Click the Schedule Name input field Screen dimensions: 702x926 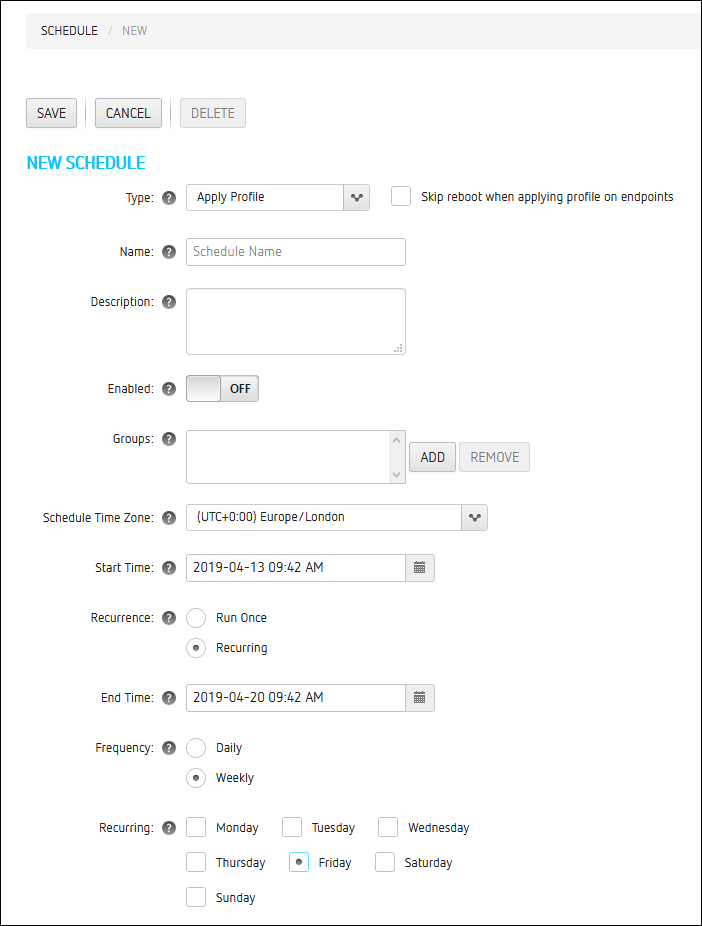point(296,252)
